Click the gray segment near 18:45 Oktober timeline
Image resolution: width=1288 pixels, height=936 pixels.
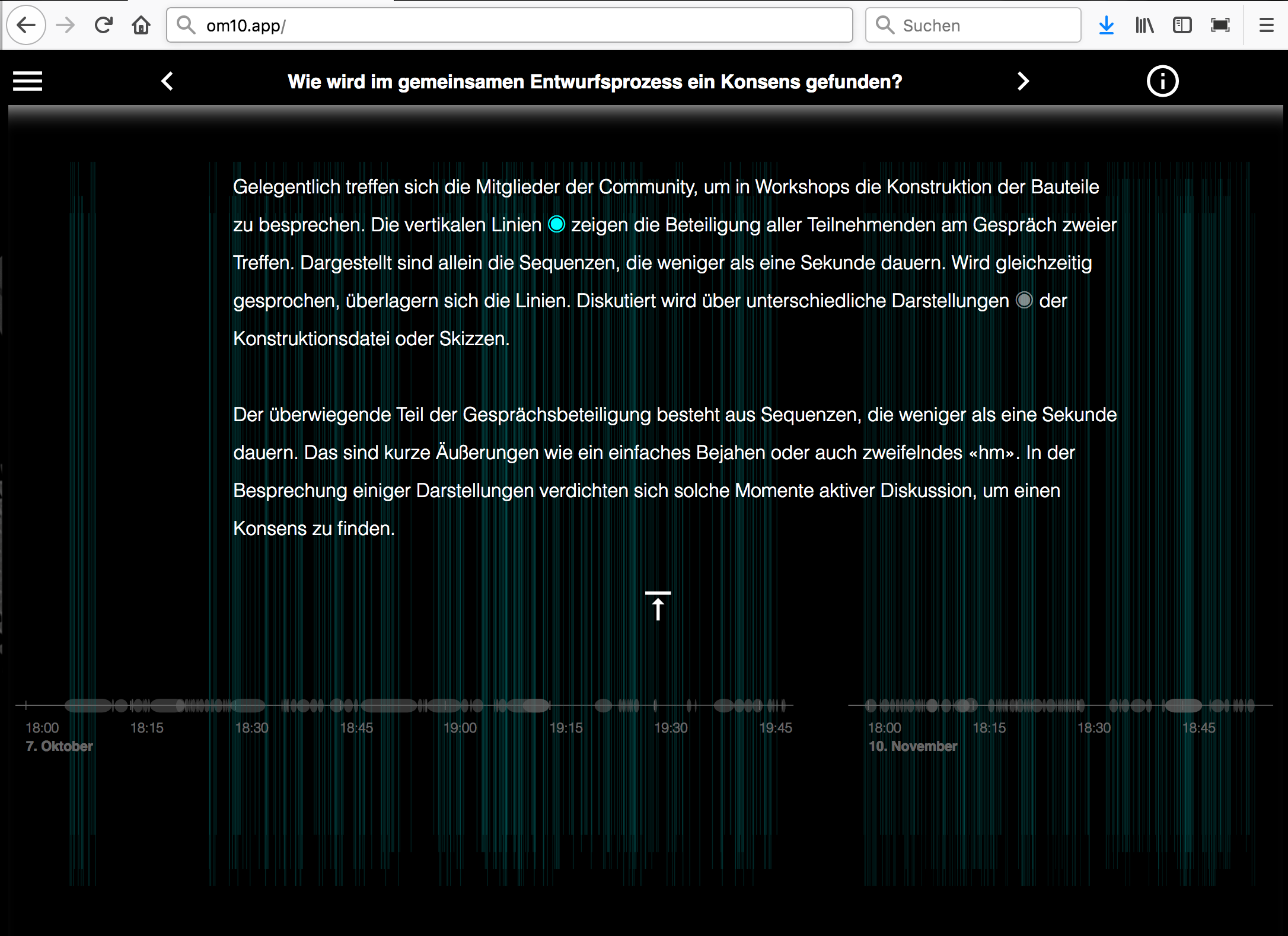pyautogui.click(x=388, y=705)
